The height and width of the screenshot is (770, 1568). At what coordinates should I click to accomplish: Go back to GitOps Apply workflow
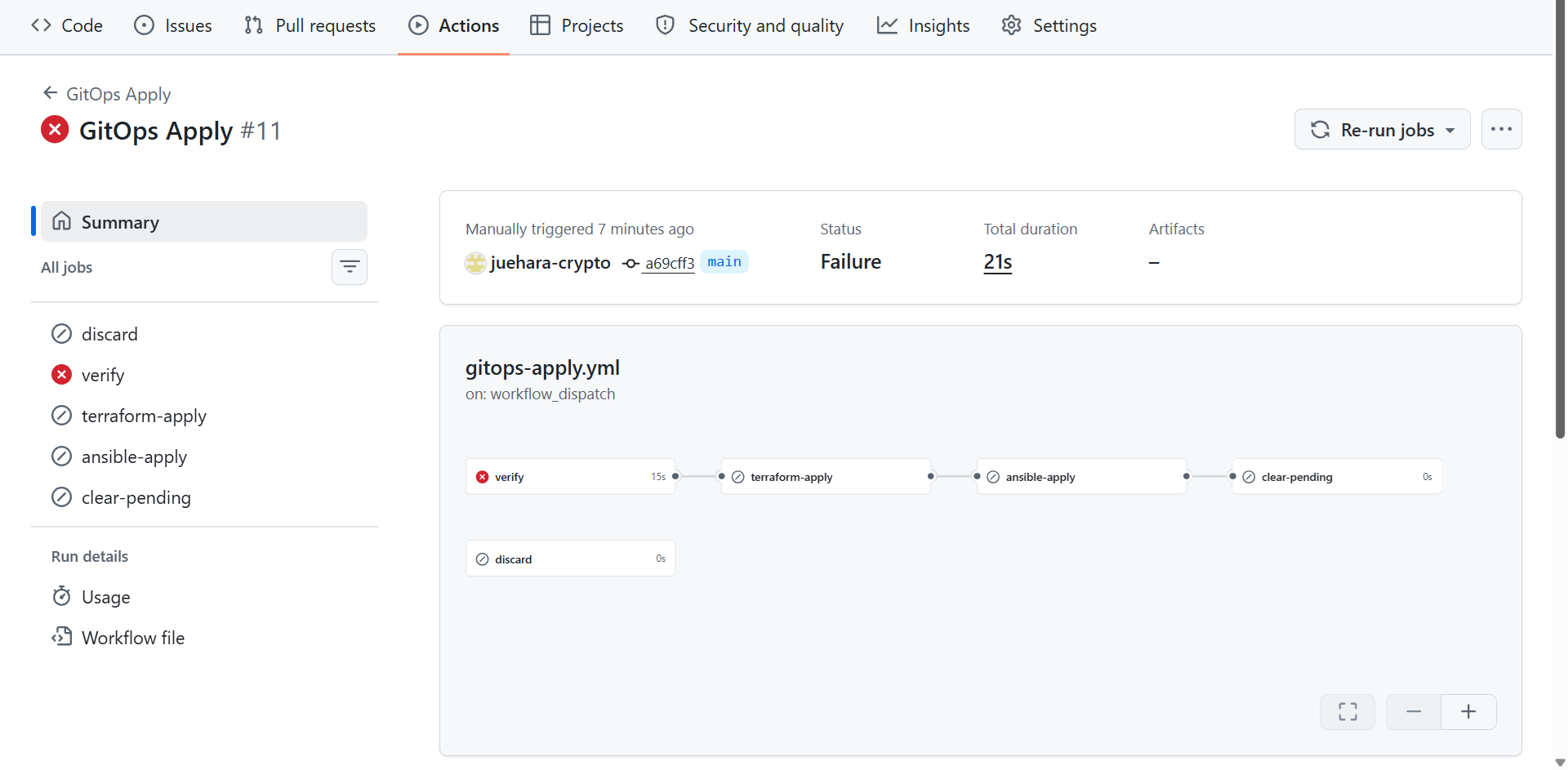point(107,94)
